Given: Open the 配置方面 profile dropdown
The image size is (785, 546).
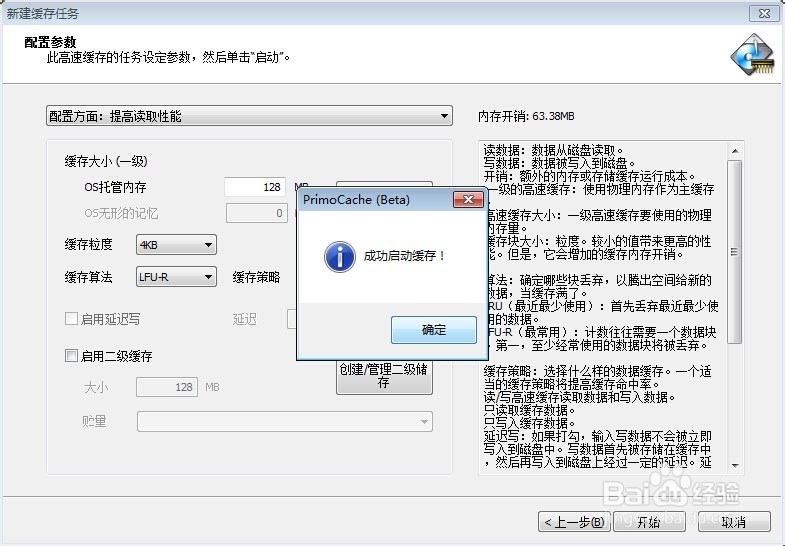Looking at the screenshot, I should [x=249, y=116].
